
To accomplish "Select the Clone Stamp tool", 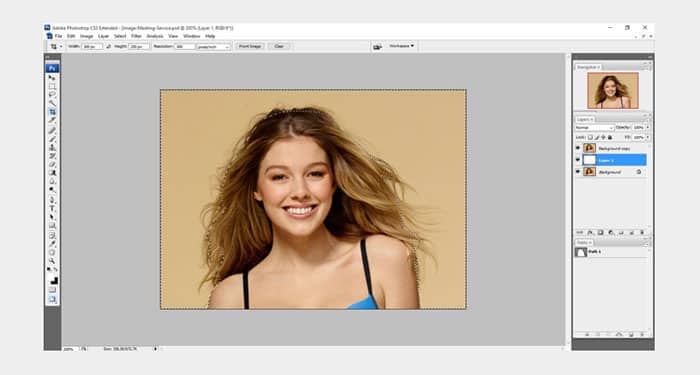I will [52, 147].
